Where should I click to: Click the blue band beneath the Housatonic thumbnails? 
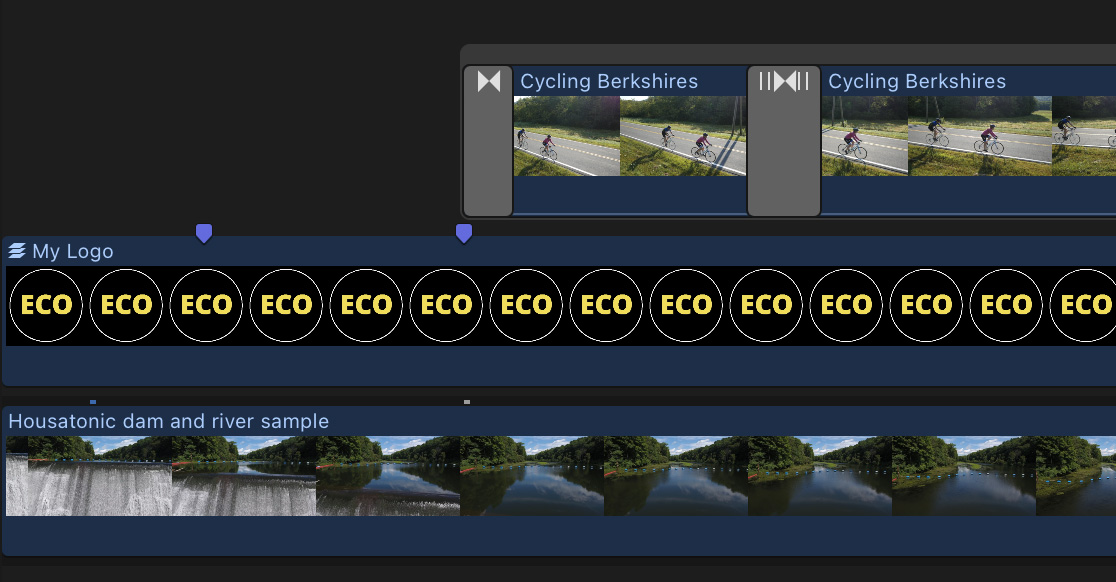559,535
